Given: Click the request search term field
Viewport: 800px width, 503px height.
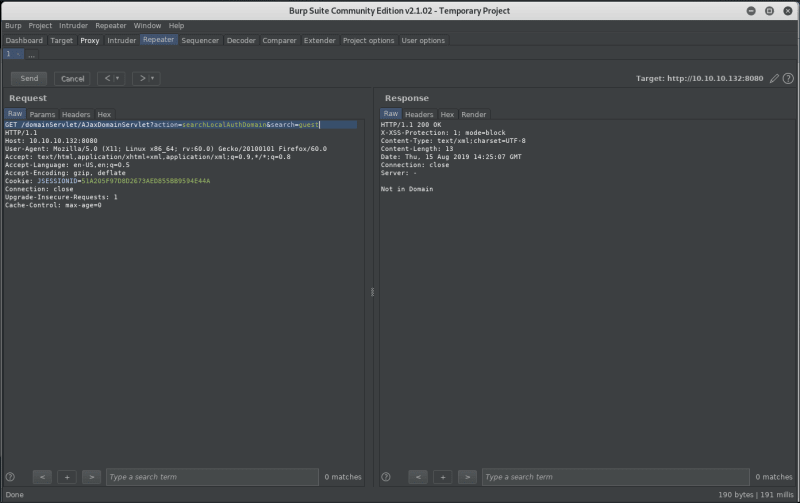Looking at the screenshot, I should [212, 477].
